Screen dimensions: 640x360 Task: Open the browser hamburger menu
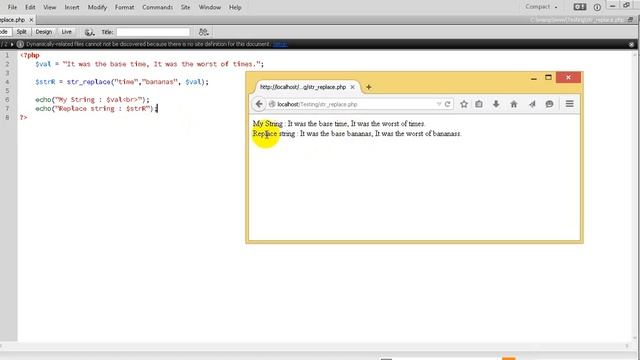pyautogui.click(x=570, y=104)
